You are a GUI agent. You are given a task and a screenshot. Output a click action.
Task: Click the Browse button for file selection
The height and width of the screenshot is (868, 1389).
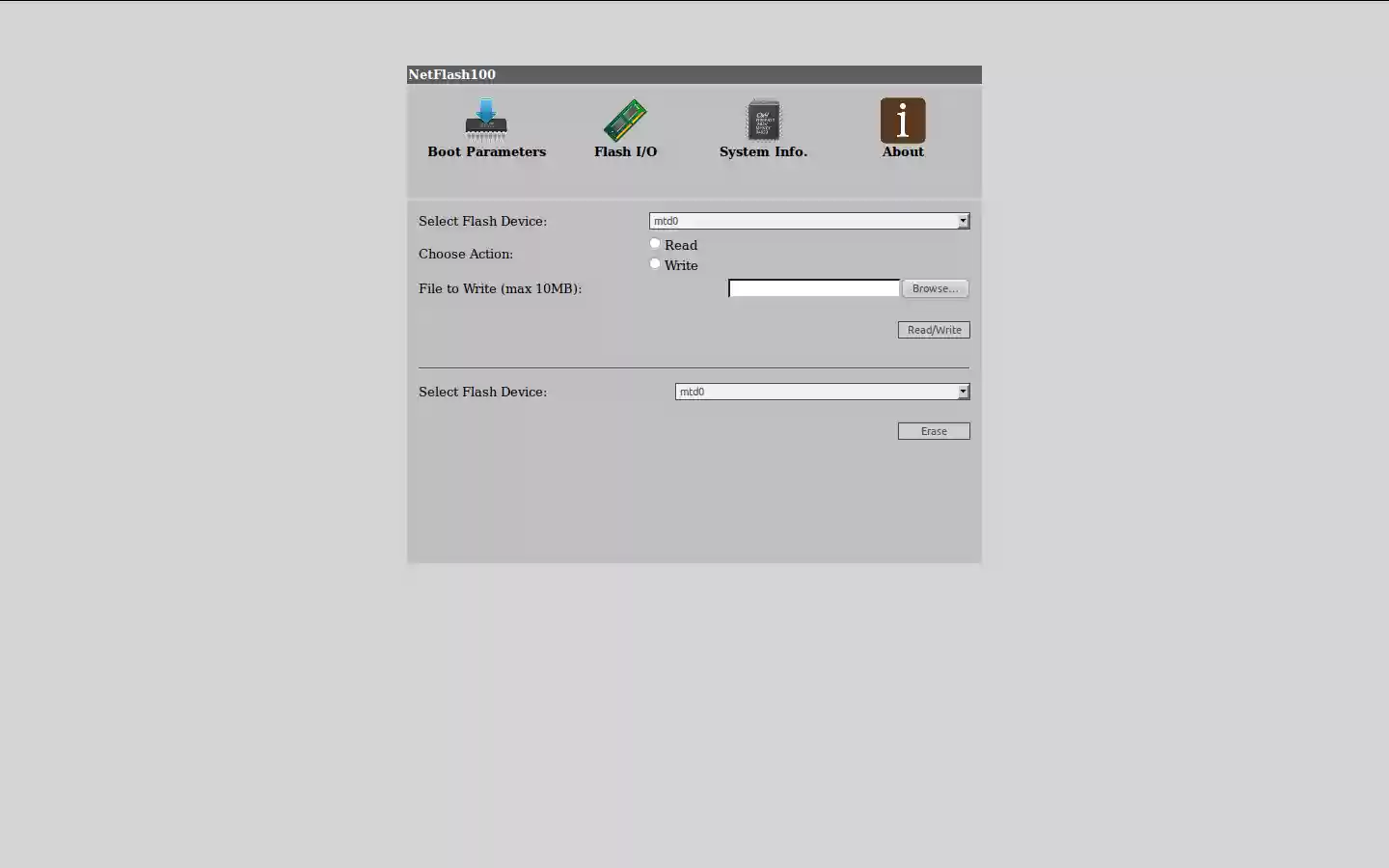point(934,287)
